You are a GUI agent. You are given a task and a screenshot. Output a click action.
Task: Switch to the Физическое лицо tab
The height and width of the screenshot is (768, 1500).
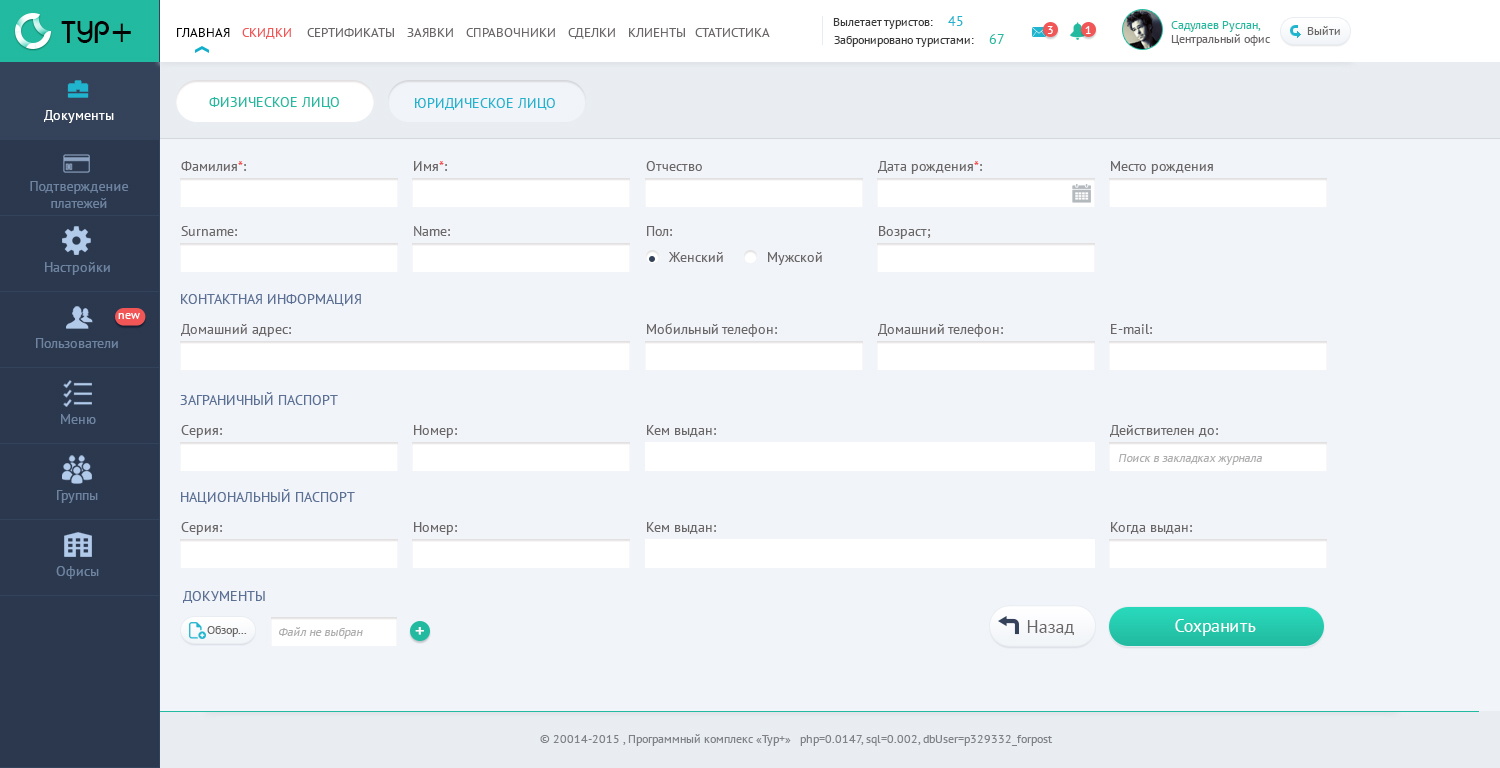point(275,102)
